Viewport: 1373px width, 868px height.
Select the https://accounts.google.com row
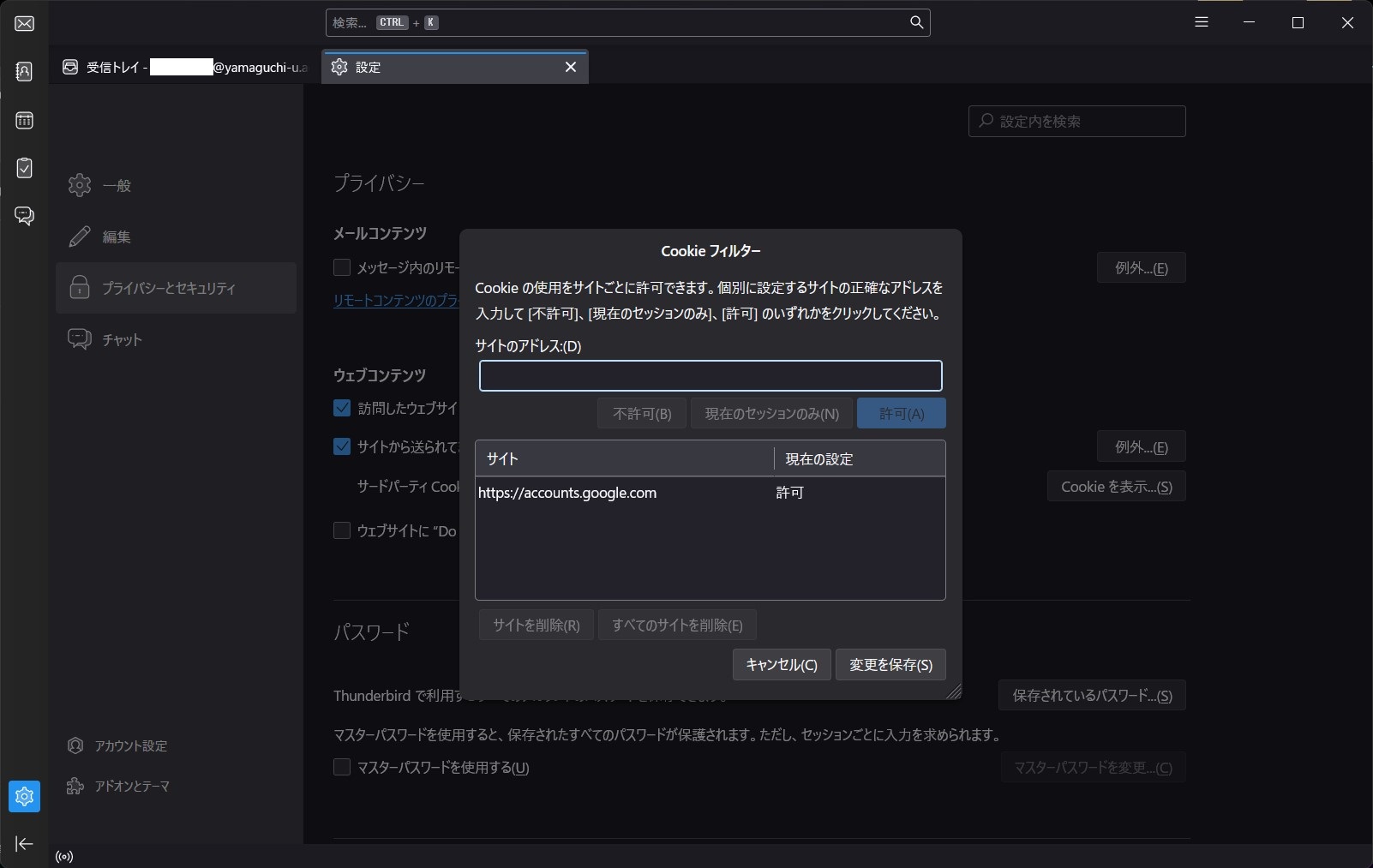(x=710, y=493)
